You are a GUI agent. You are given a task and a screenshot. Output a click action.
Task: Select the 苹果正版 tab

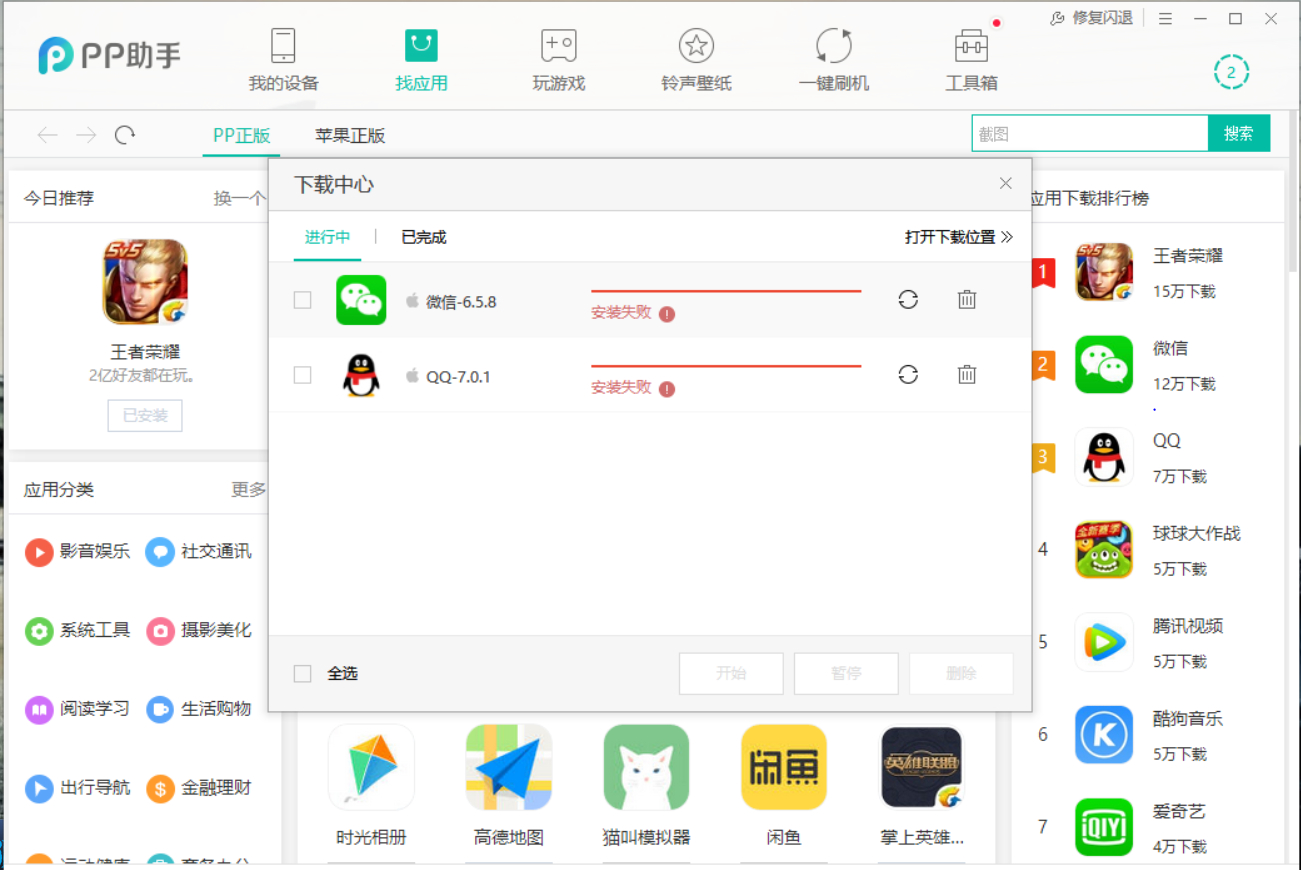[x=350, y=136]
